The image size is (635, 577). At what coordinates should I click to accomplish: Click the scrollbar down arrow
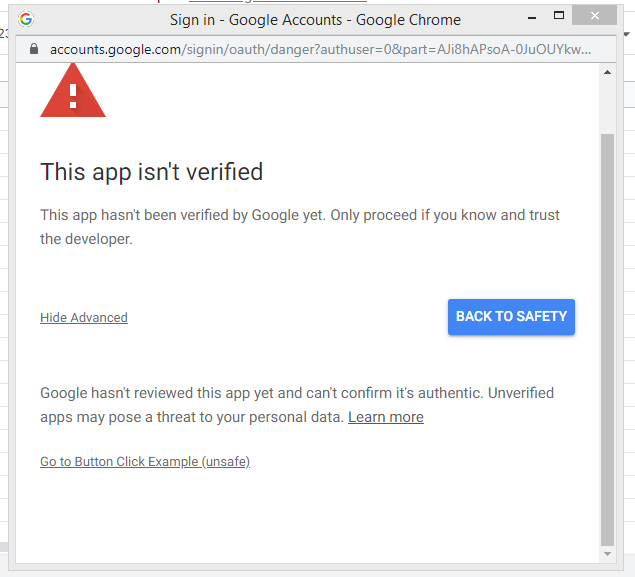click(x=607, y=553)
